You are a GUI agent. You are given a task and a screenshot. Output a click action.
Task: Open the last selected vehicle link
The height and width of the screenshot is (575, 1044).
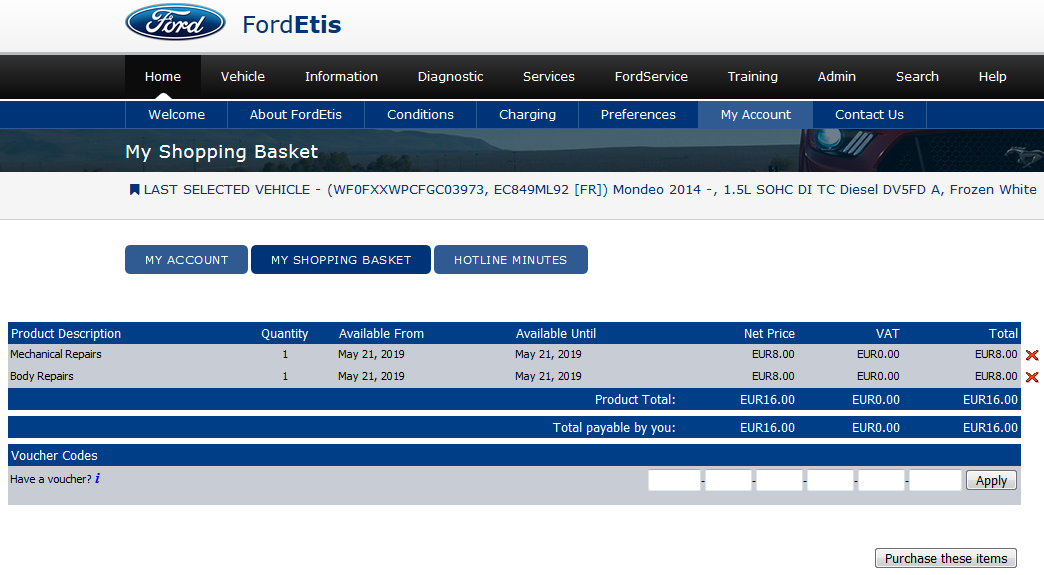[590, 189]
